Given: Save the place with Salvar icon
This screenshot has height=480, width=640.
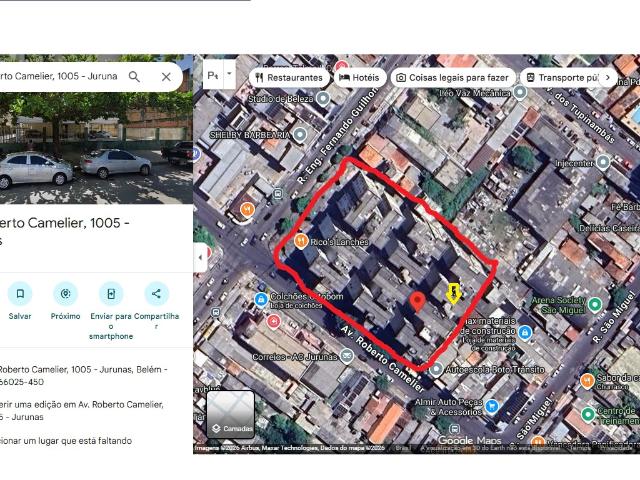Looking at the screenshot, I should pyautogui.click(x=20, y=293).
